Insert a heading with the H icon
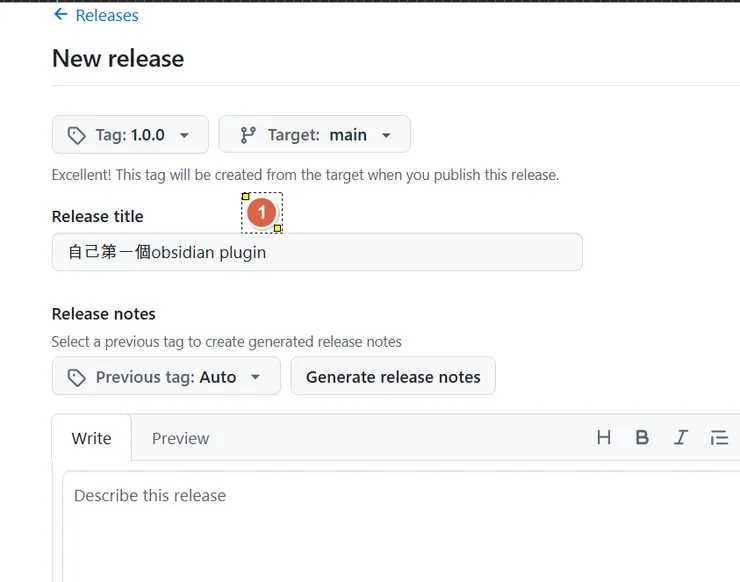The image size is (740, 582). click(x=603, y=437)
